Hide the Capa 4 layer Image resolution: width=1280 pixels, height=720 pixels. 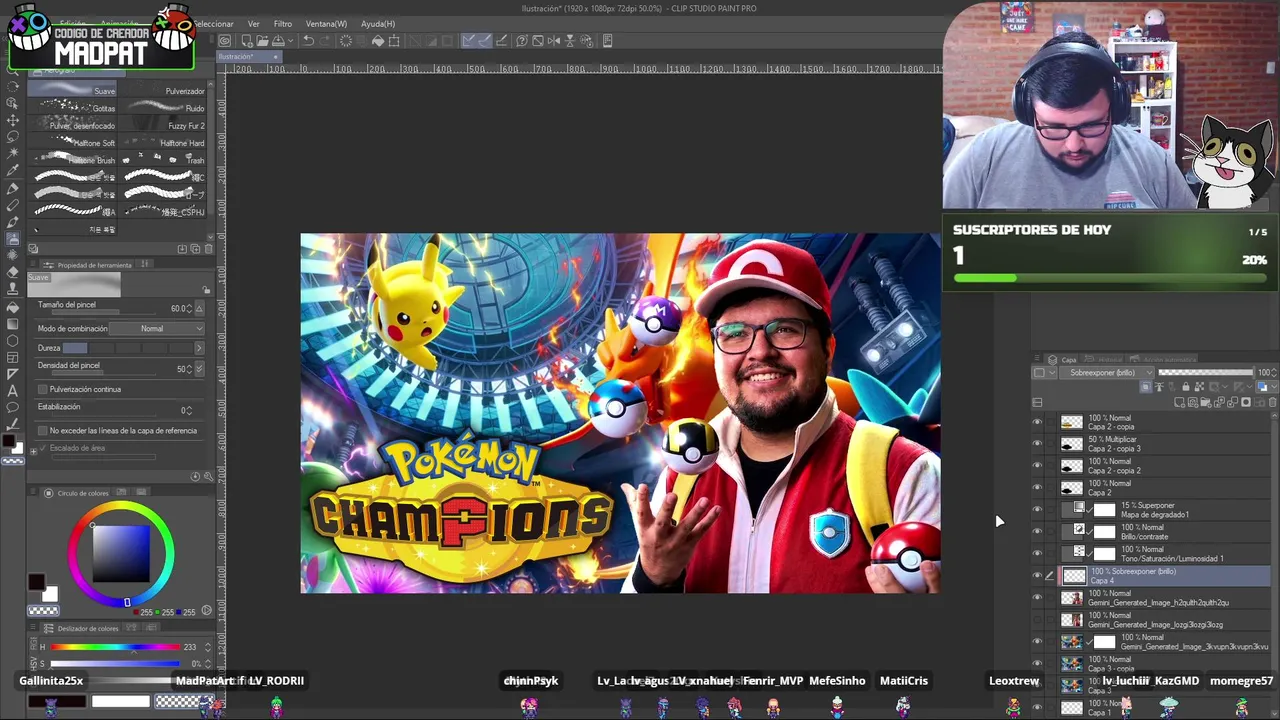(1037, 576)
